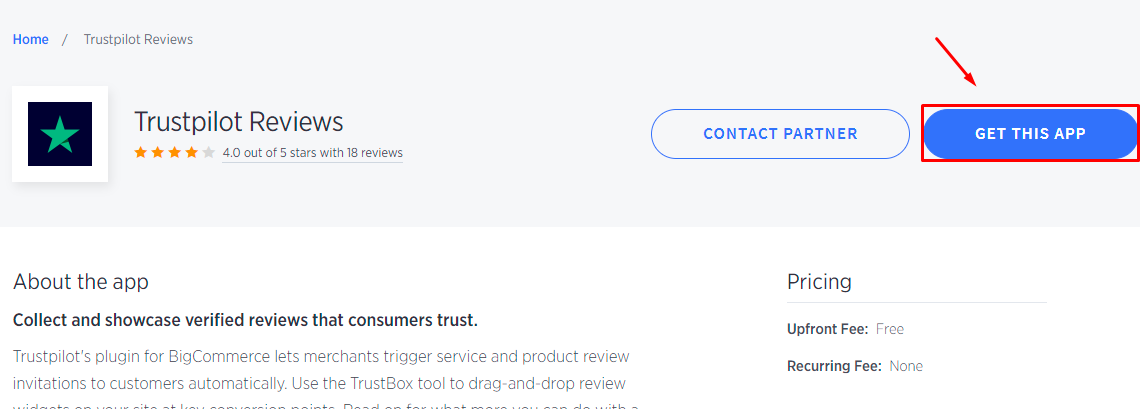Open the 18 reviews rating link

(x=312, y=153)
